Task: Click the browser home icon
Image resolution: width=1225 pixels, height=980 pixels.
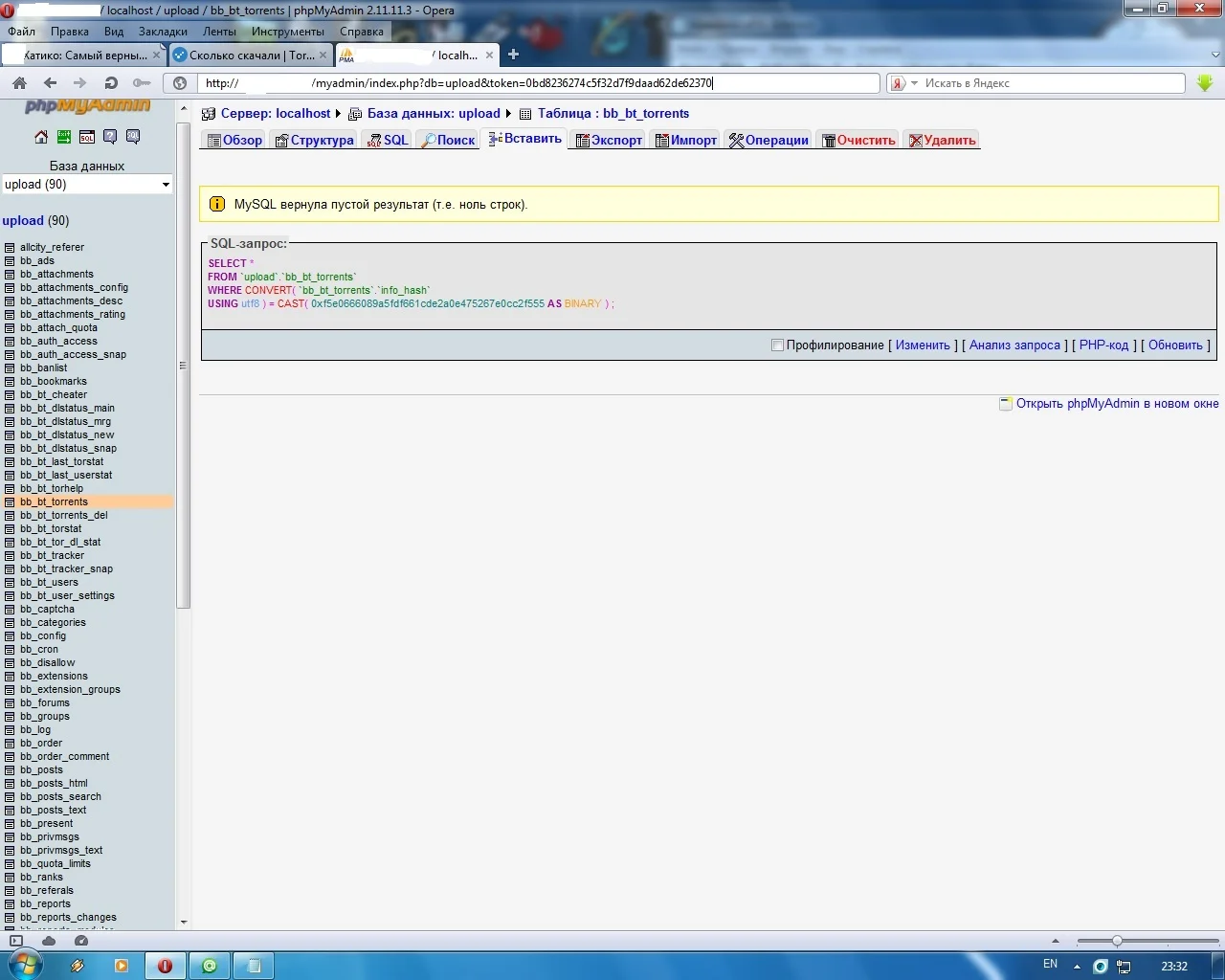Action: (x=19, y=83)
